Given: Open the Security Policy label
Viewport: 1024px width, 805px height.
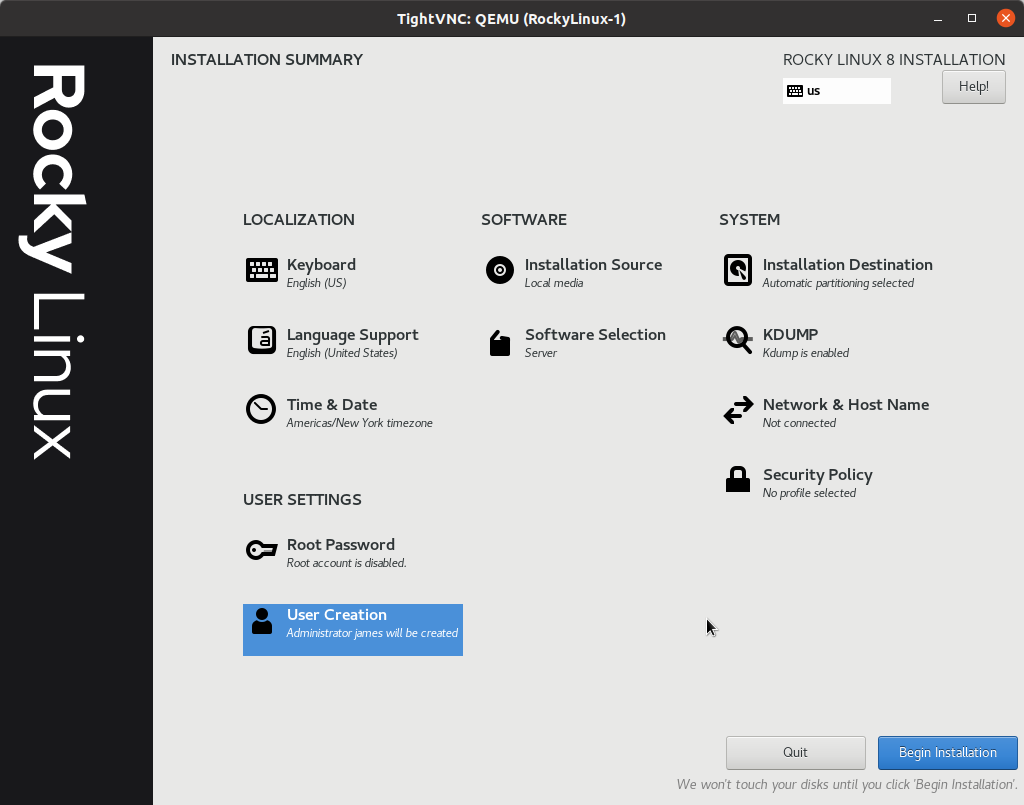Looking at the screenshot, I should click(x=818, y=475).
